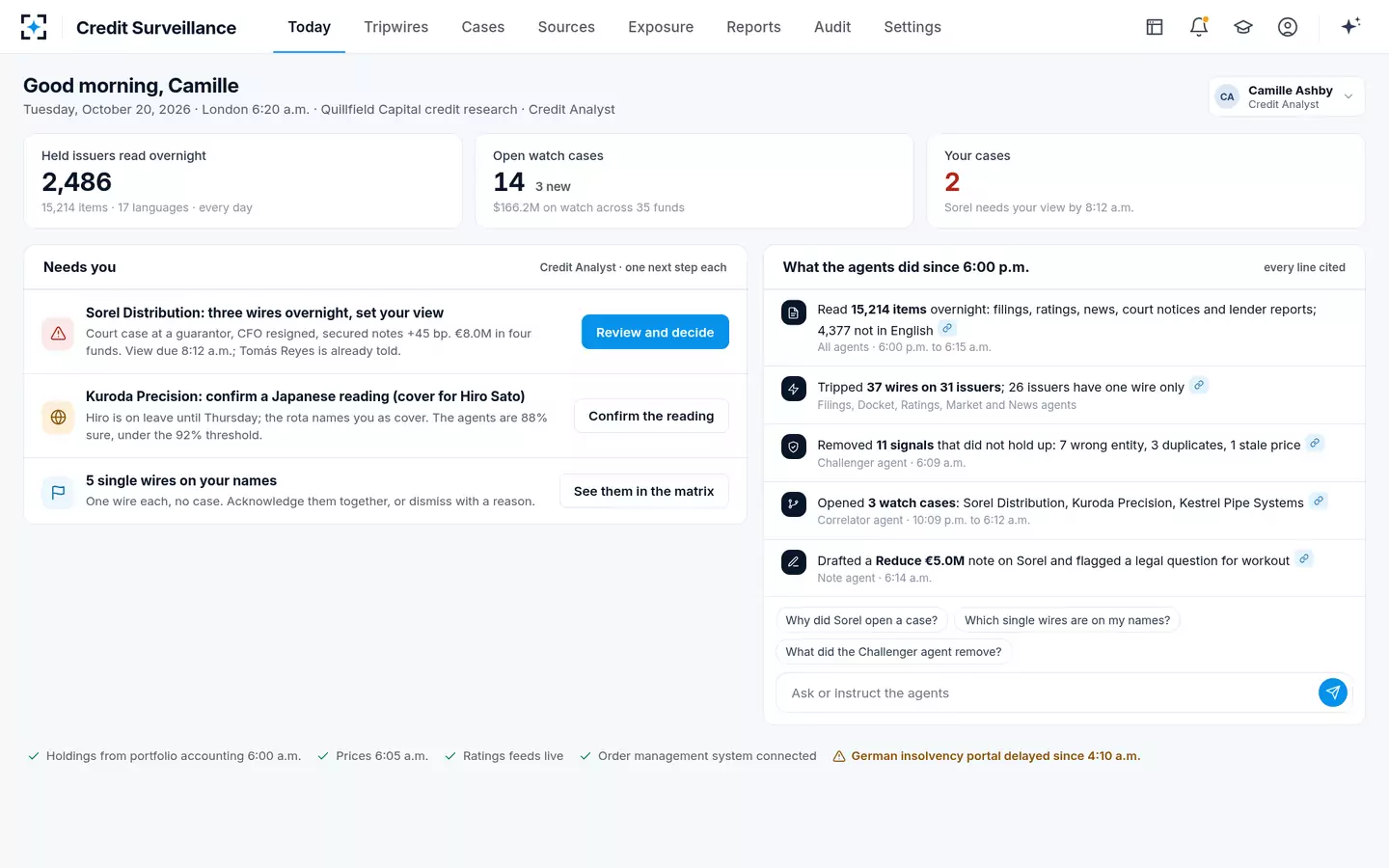Viewport: 1389px width, 868px height.
Task: Select See them in the matrix
Action: coord(644,491)
